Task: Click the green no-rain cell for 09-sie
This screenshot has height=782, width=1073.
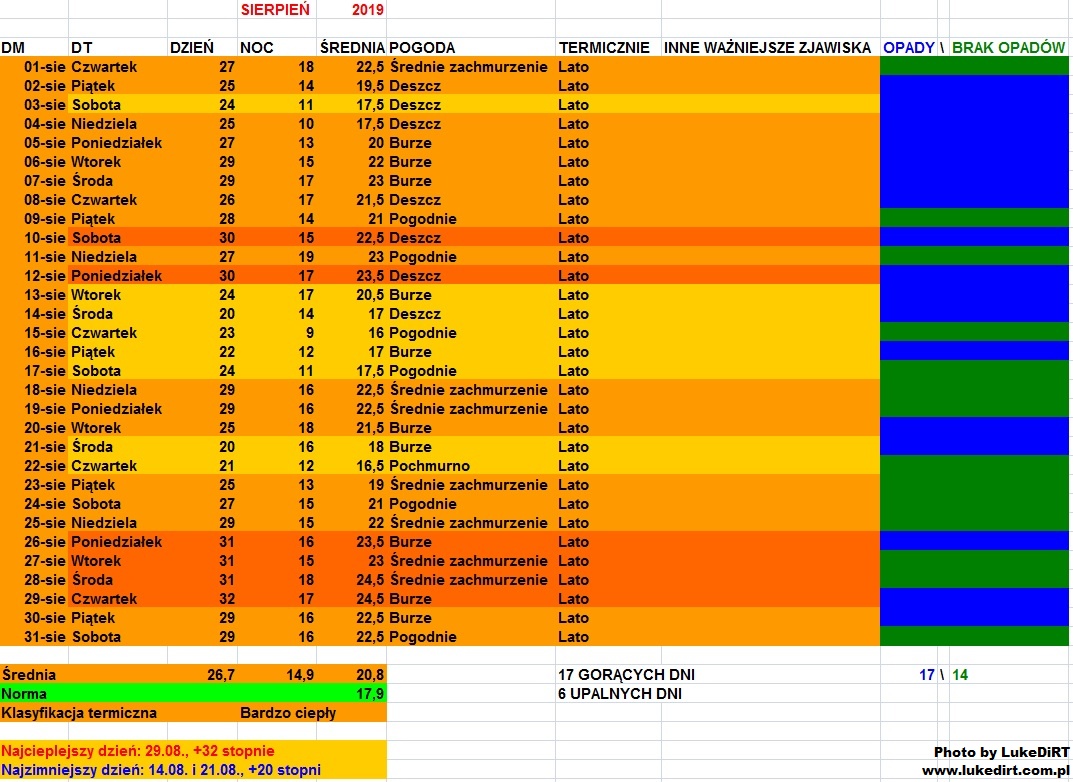Action: pyautogui.click(x=974, y=219)
